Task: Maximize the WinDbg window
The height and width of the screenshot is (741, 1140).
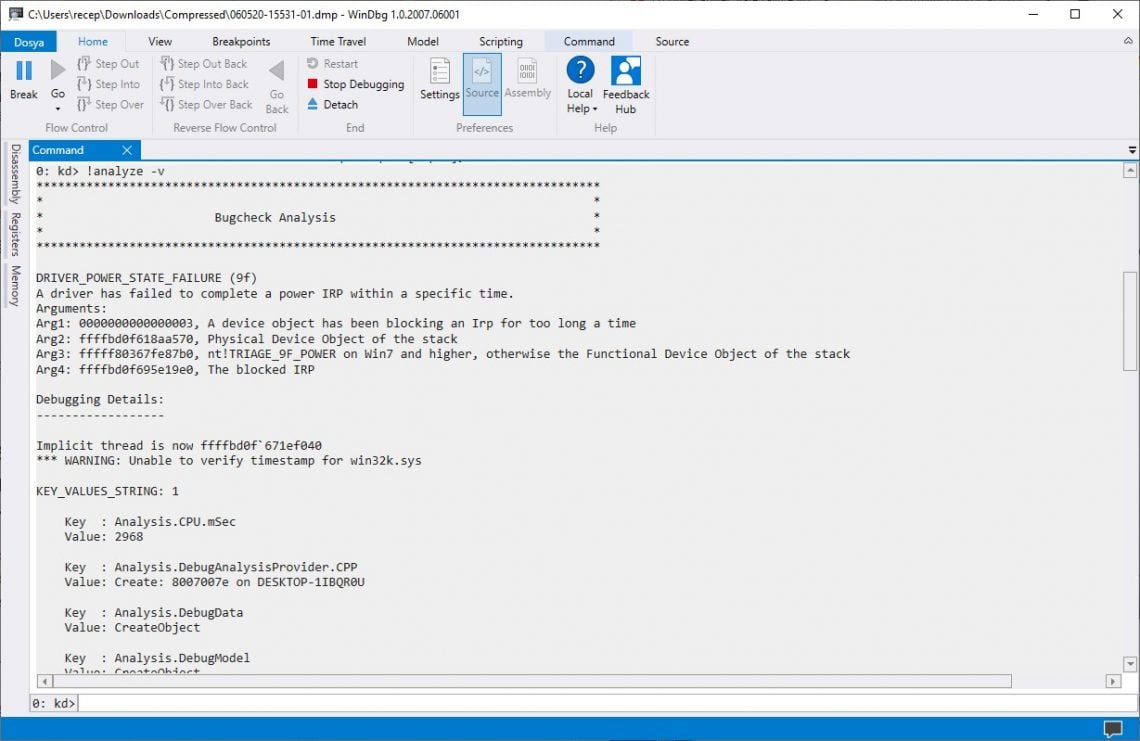Action: pyautogui.click(x=1075, y=14)
